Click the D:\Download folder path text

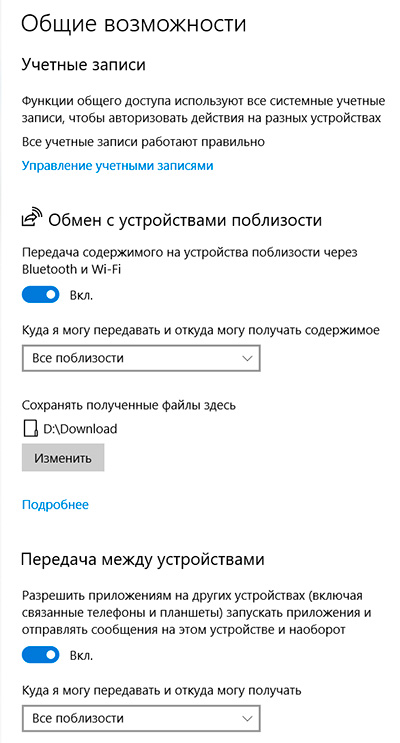pyautogui.click(x=80, y=429)
